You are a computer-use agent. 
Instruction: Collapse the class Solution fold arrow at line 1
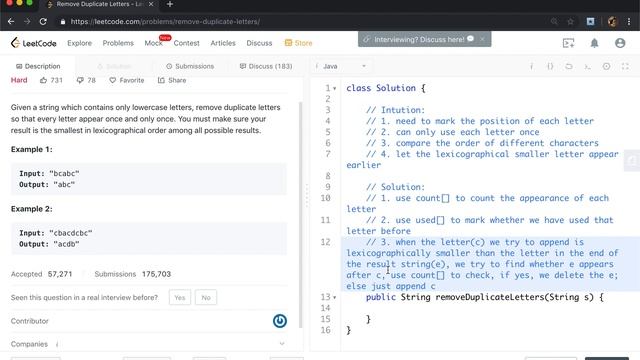pyautogui.click(x=335, y=88)
